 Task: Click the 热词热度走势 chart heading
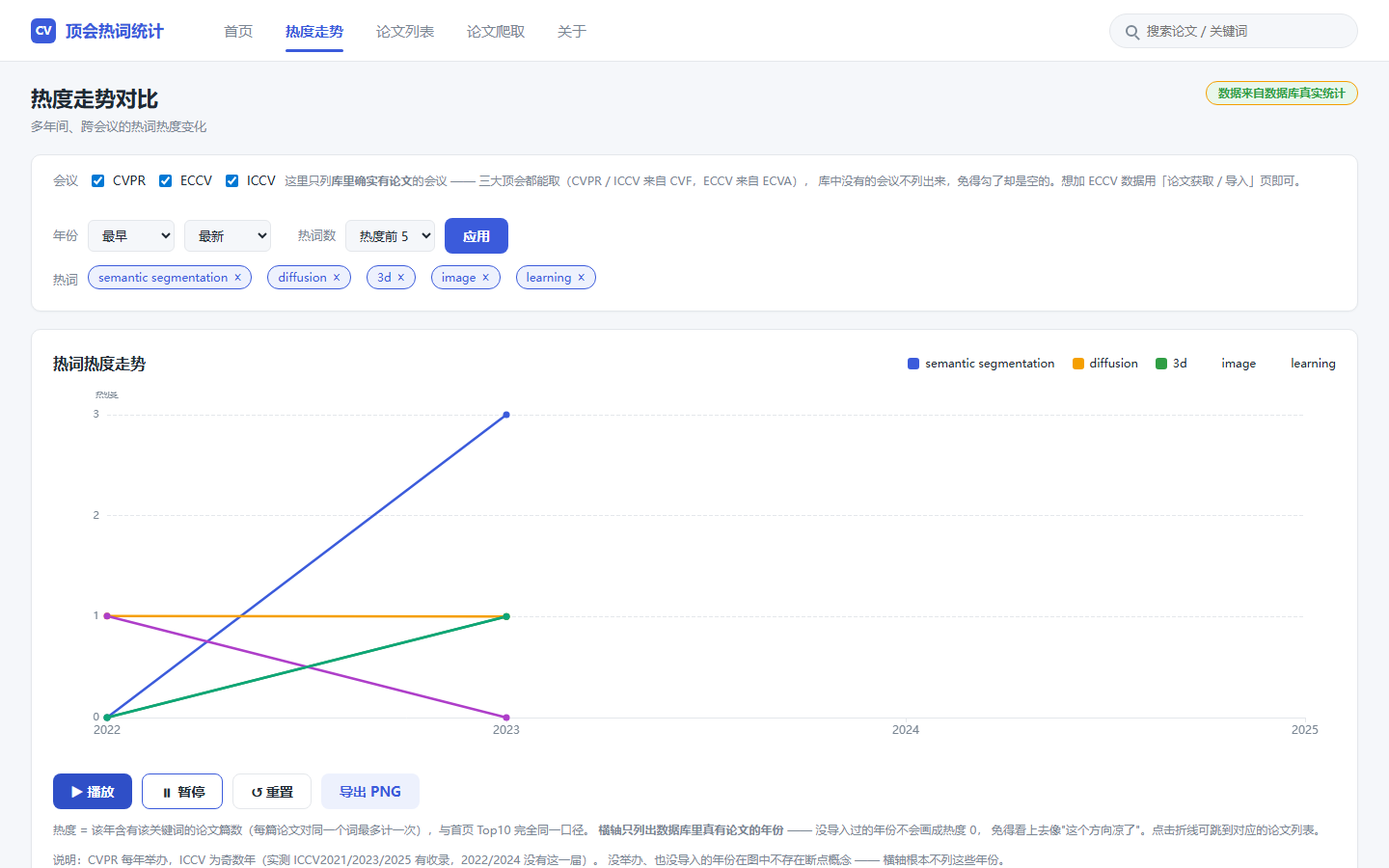99,364
